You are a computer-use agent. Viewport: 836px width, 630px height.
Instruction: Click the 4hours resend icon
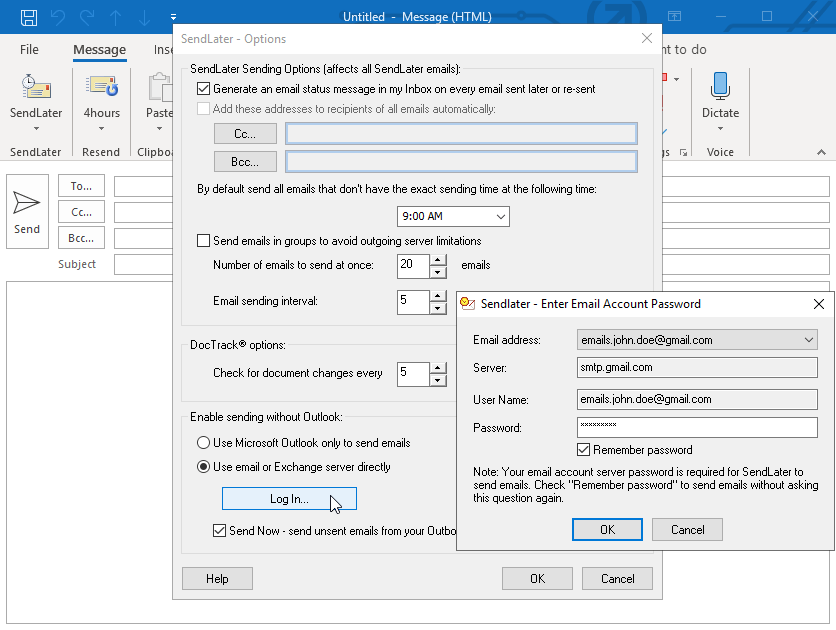coord(101,86)
